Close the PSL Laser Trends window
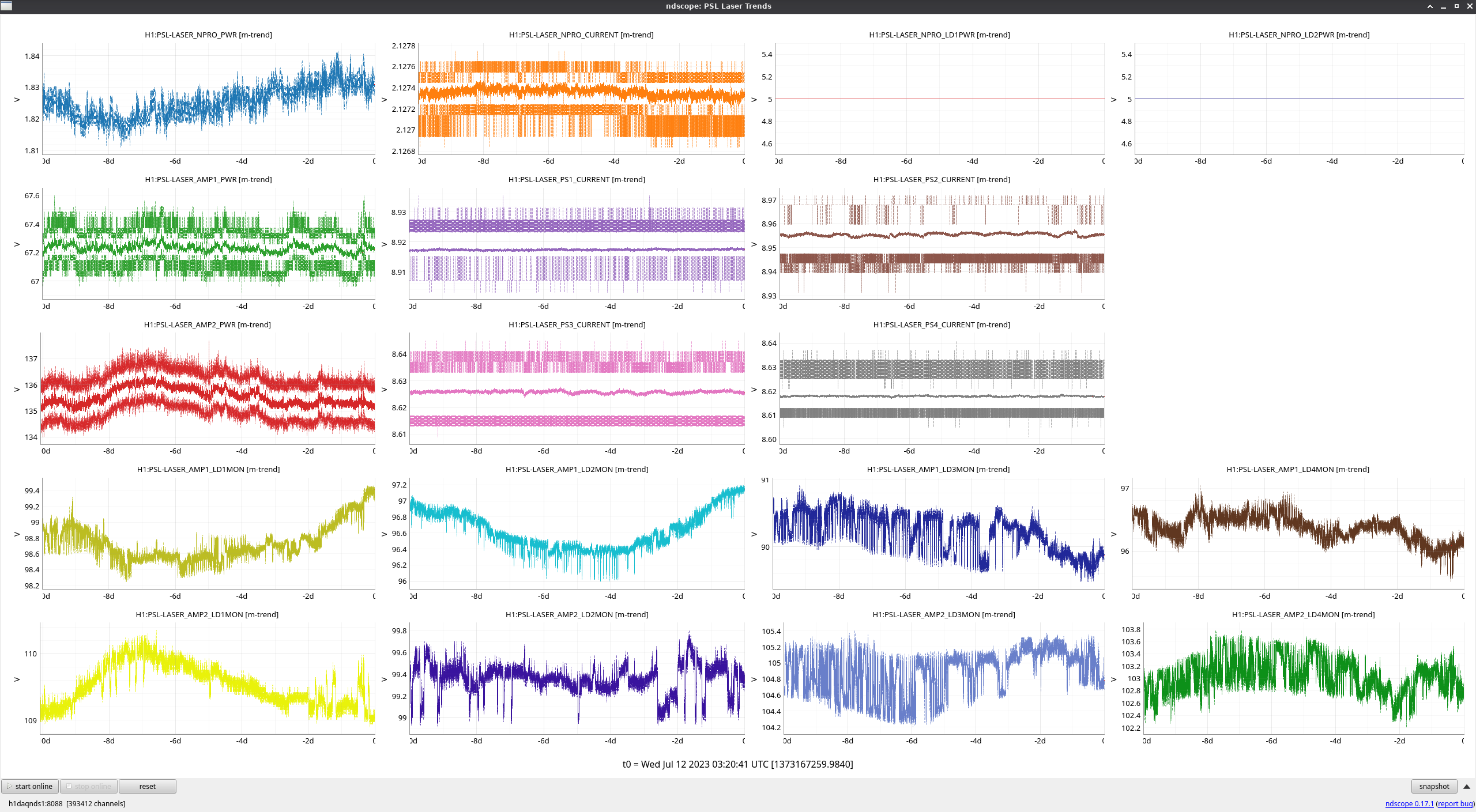Image resolution: width=1476 pixels, height=812 pixels. (x=1470, y=6)
